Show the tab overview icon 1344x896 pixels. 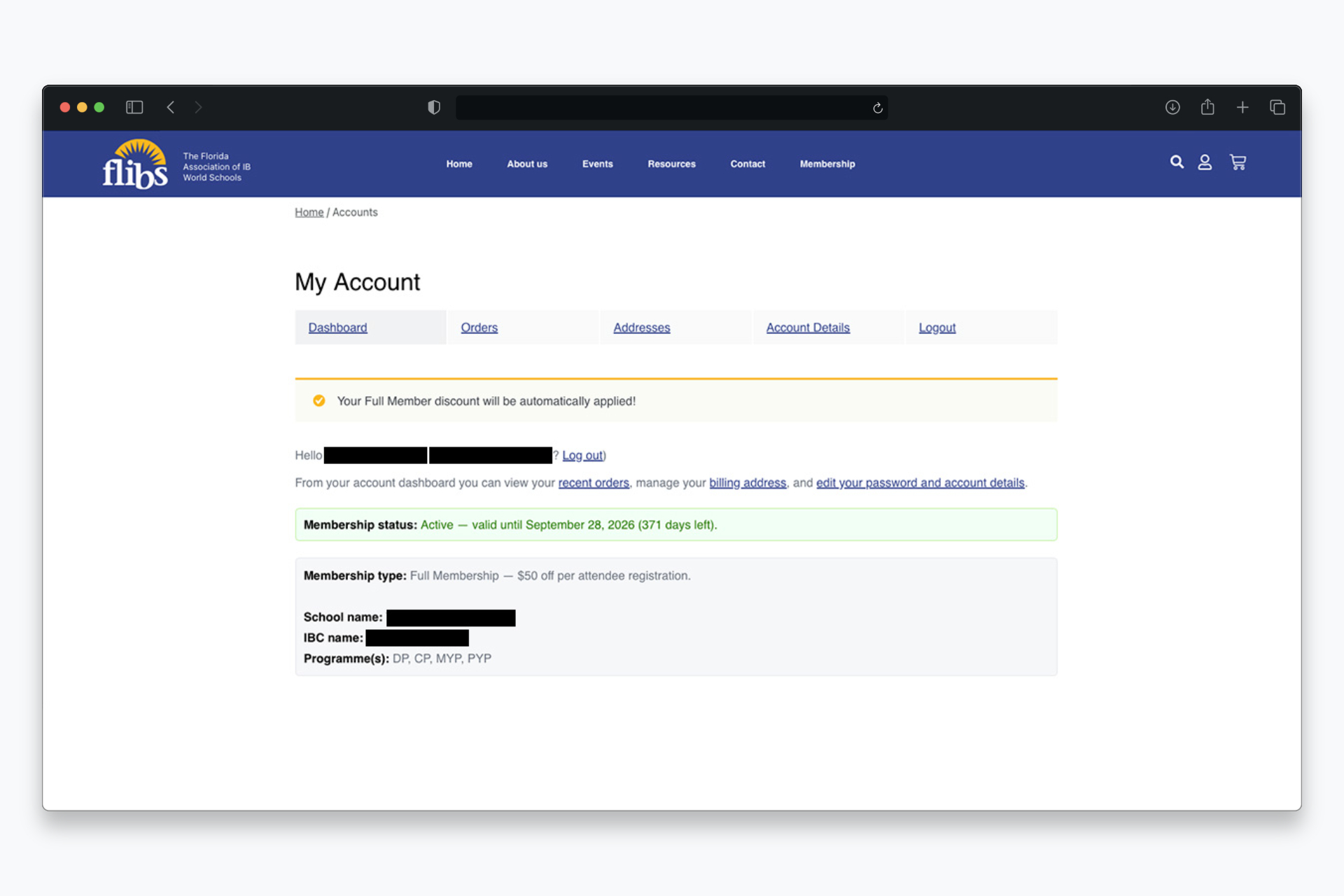pos(1277,107)
